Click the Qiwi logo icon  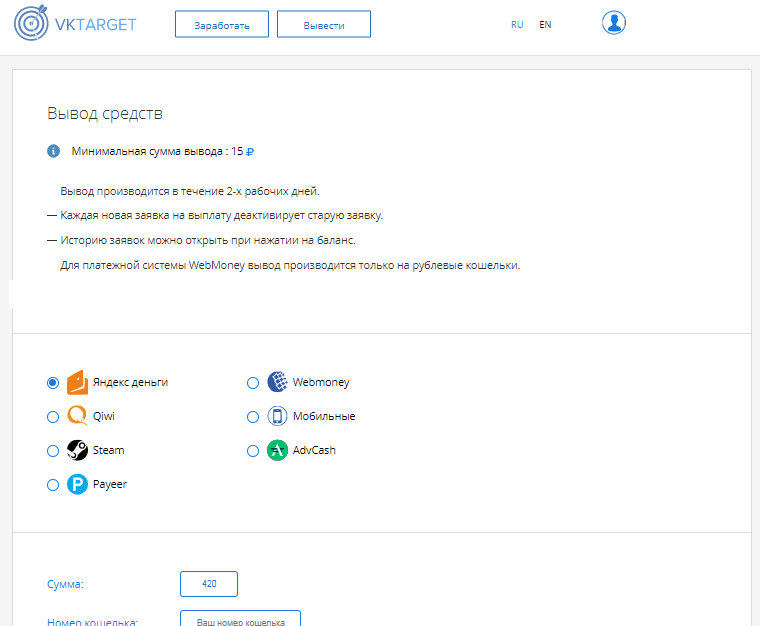(78, 416)
